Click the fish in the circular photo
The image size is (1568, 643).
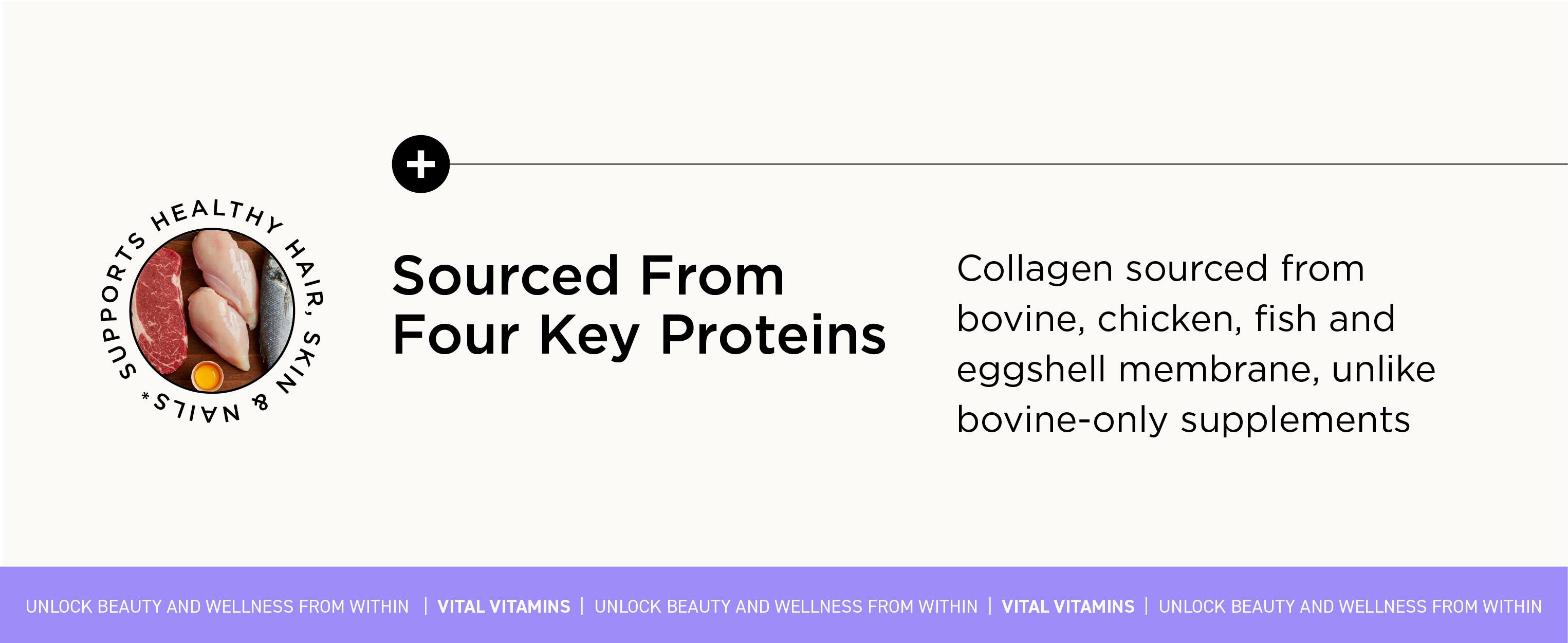click(x=276, y=310)
